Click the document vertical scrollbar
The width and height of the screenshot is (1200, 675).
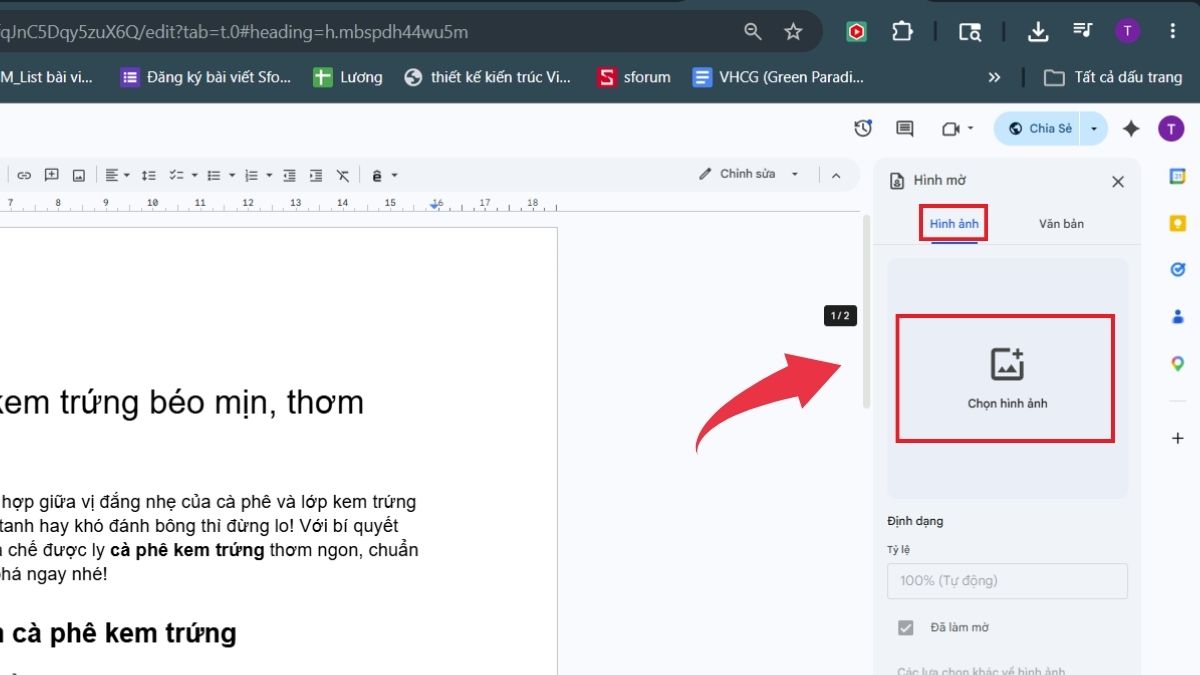[866, 311]
